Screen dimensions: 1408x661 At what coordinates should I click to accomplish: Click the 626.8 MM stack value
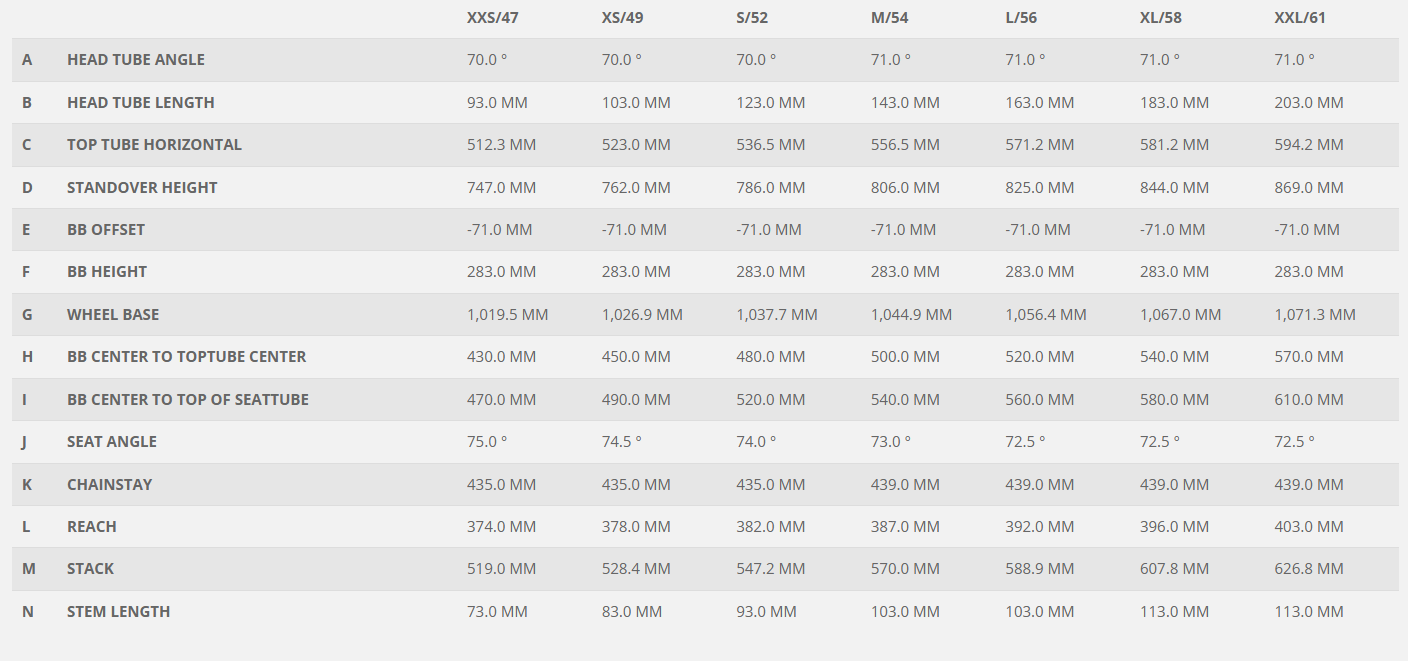pos(1309,569)
